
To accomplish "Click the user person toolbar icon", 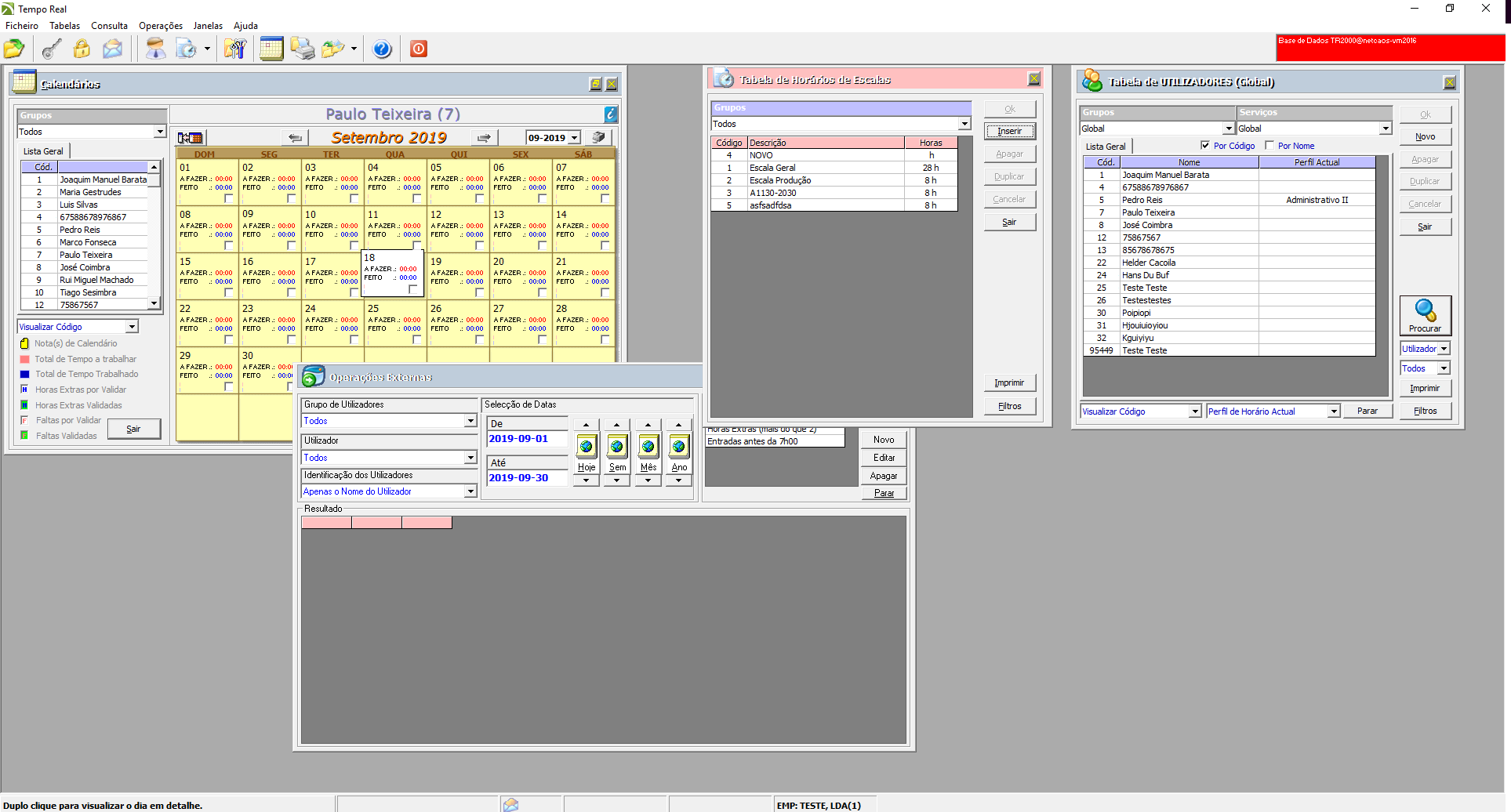I will 156,49.
